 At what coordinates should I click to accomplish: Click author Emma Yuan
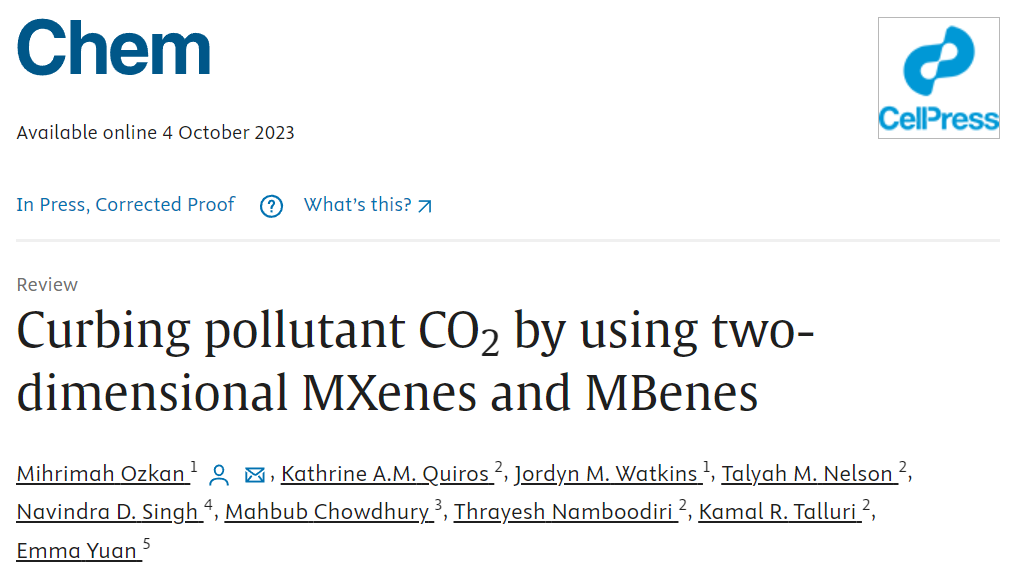79,550
